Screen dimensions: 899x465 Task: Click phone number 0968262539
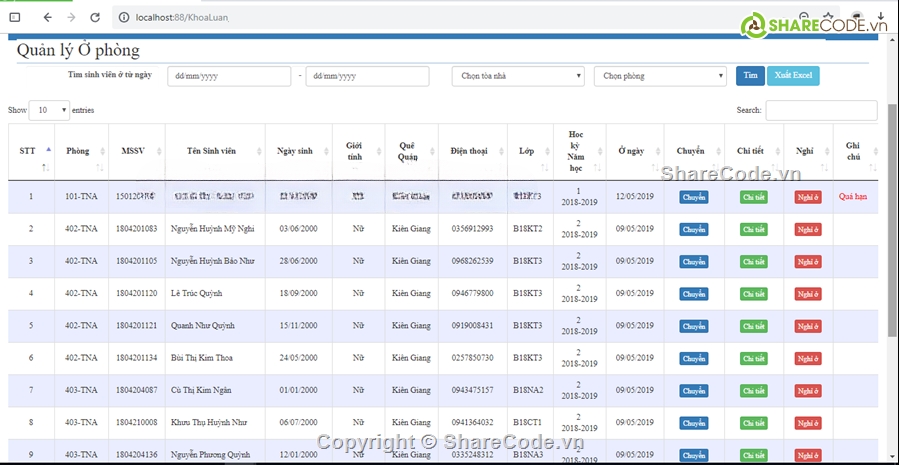pos(472,261)
